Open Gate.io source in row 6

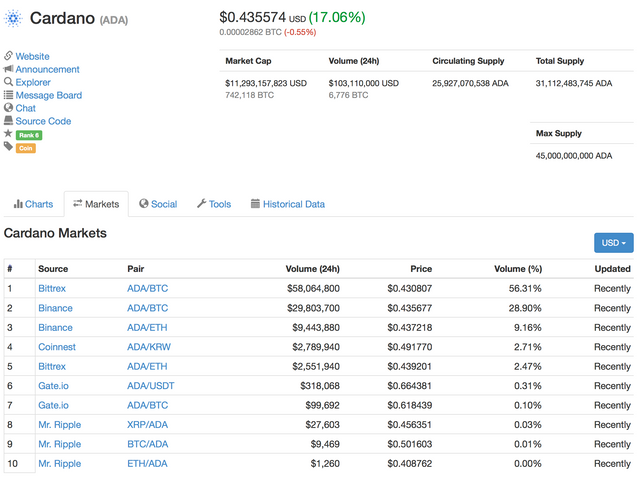[x=53, y=386]
